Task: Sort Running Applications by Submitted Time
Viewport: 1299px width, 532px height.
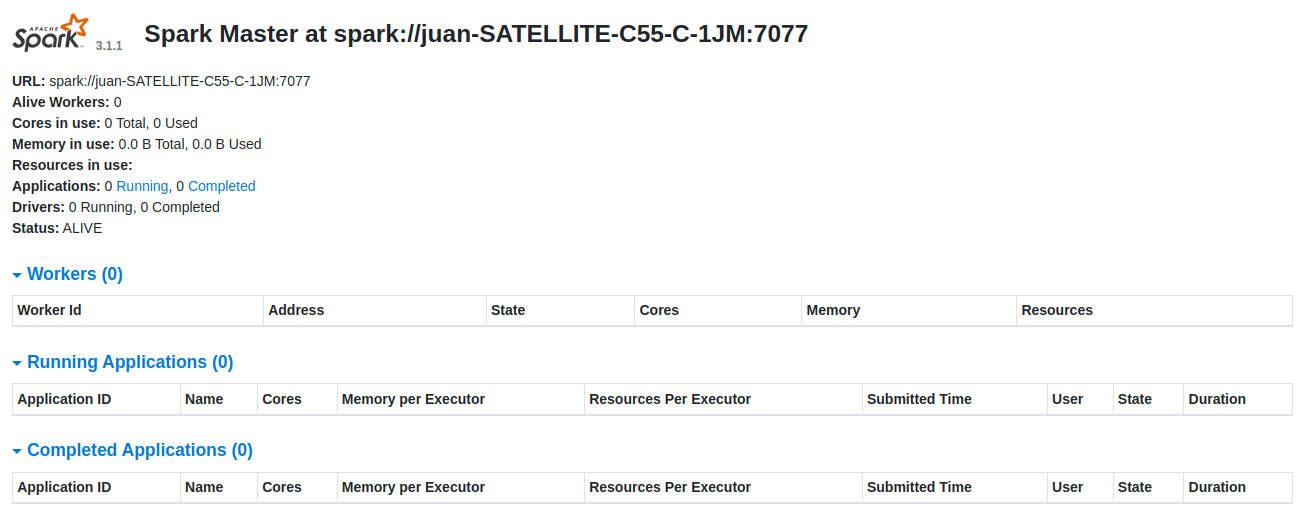Action: [919, 399]
